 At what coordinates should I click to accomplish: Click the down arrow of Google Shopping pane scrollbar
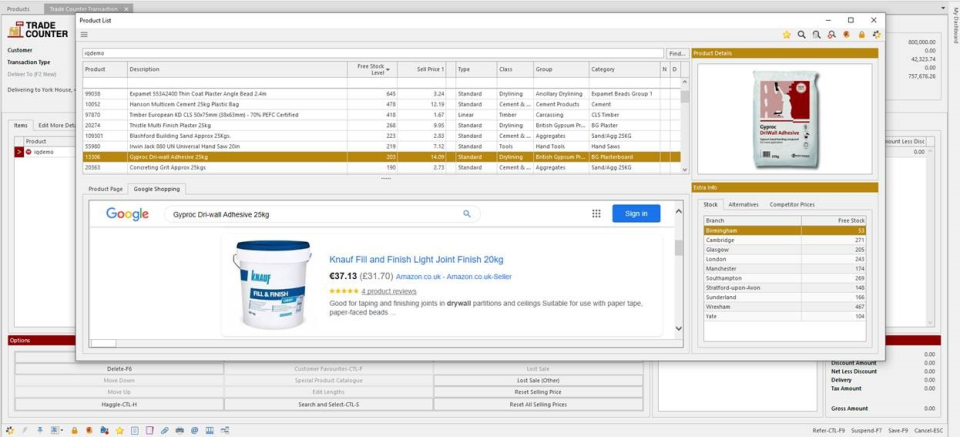click(678, 329)
